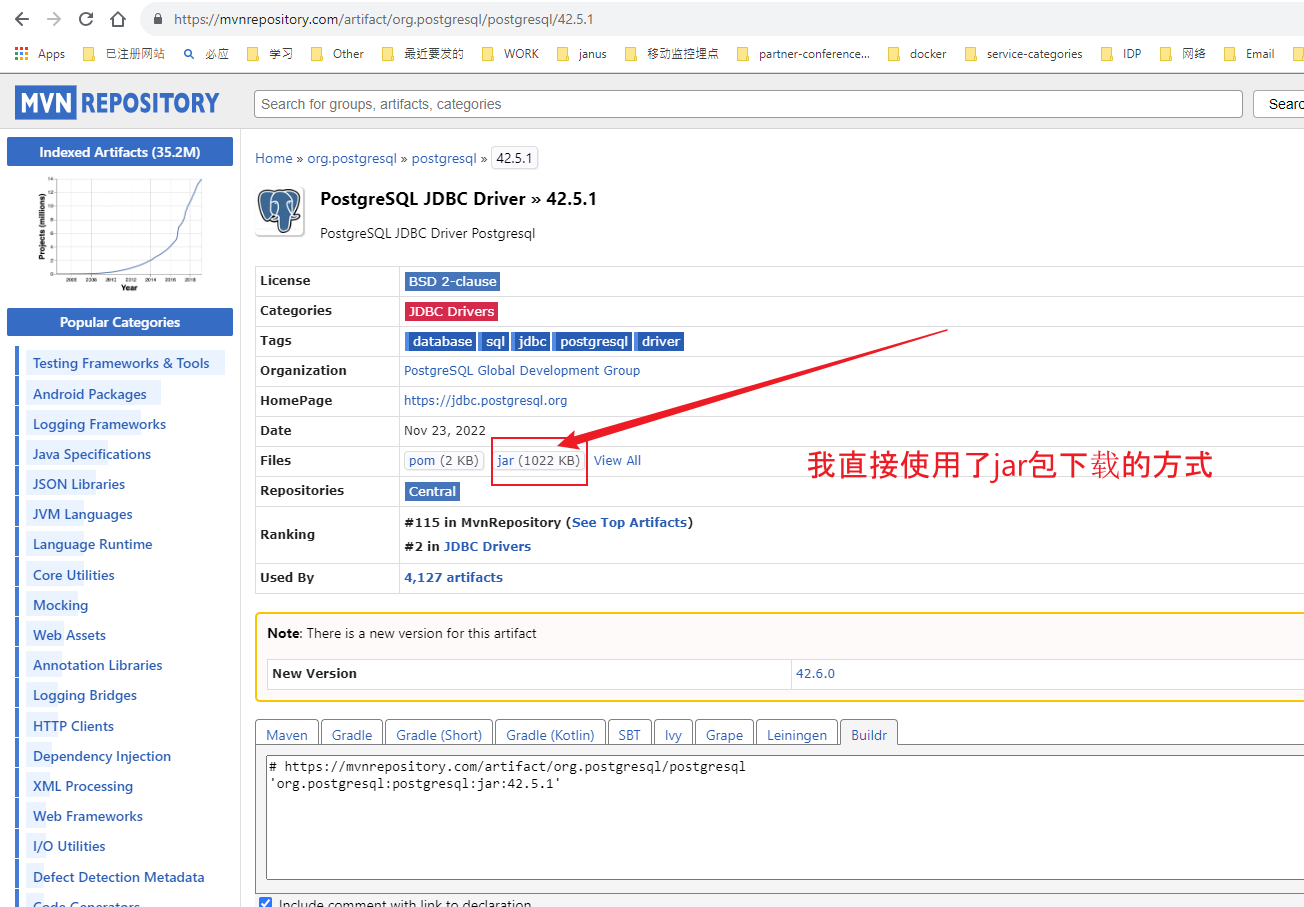Toggle 'Include comment with link to declaration'

265,901
